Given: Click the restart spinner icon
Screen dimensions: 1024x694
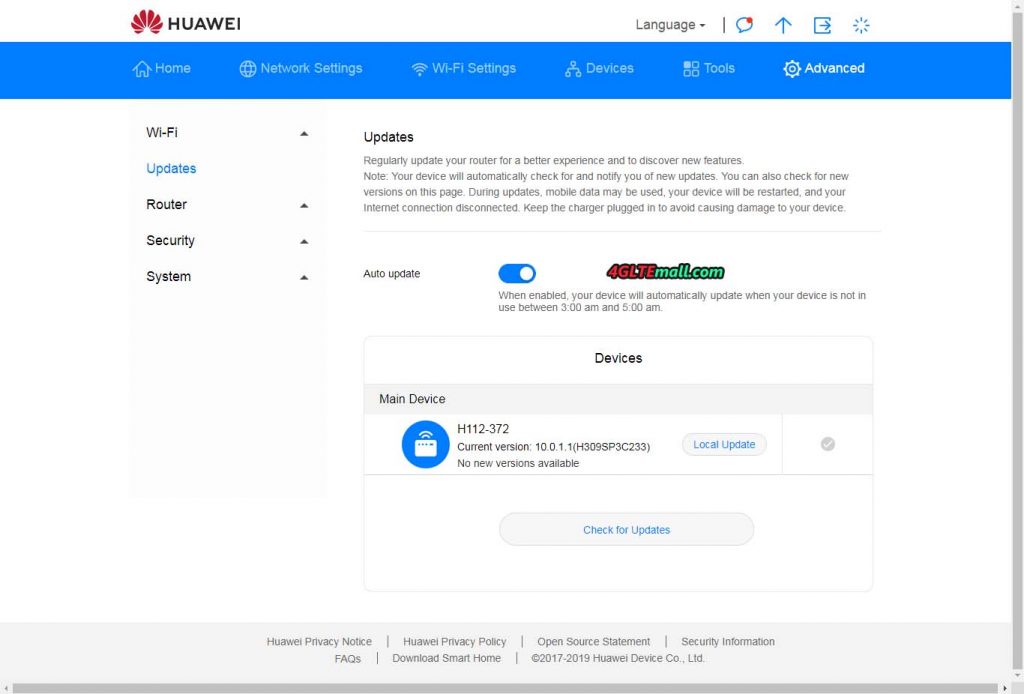Looking at the screenshot, I should coord(861,25).
